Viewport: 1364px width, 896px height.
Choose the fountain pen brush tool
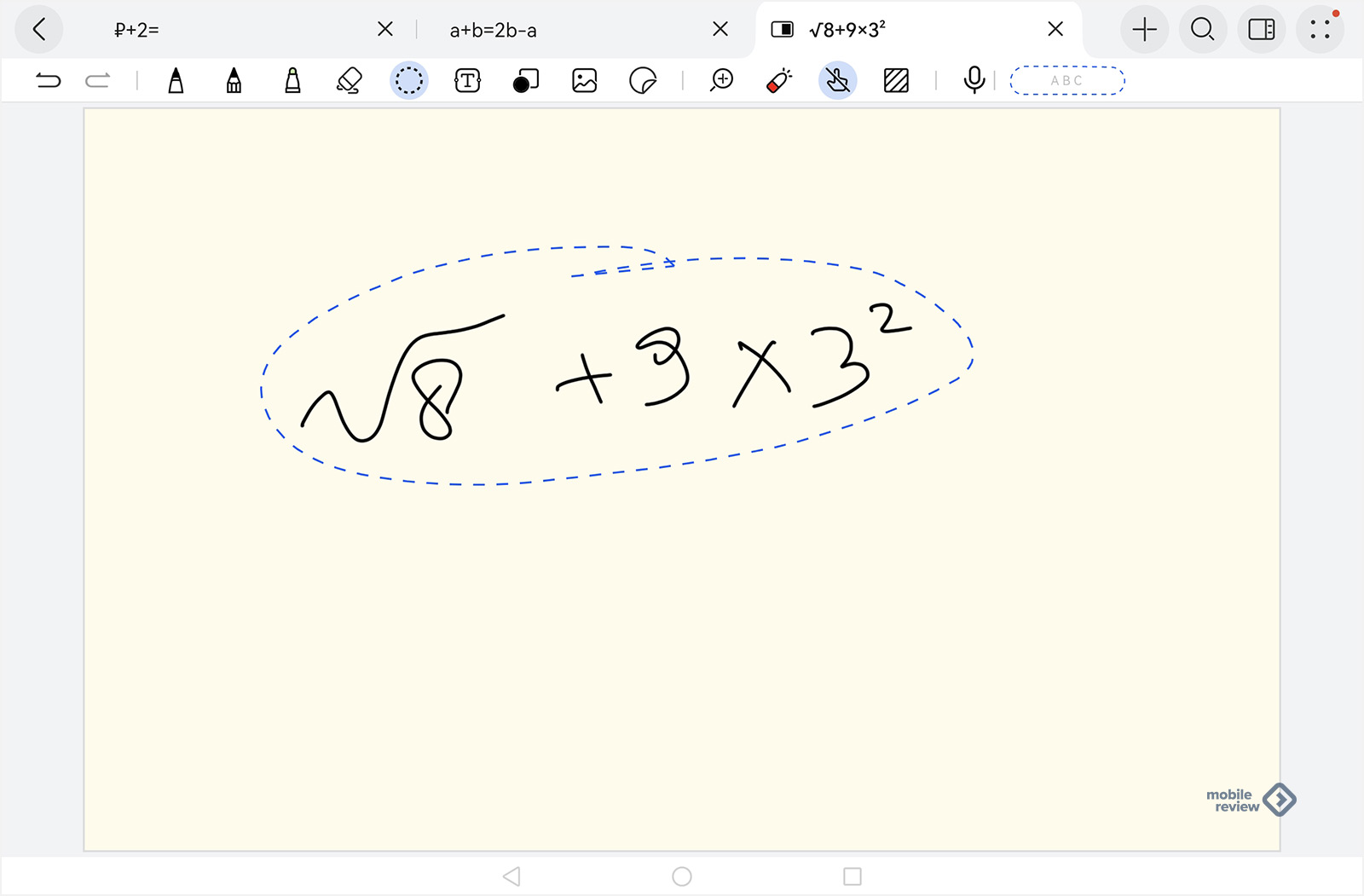point(234,81)
